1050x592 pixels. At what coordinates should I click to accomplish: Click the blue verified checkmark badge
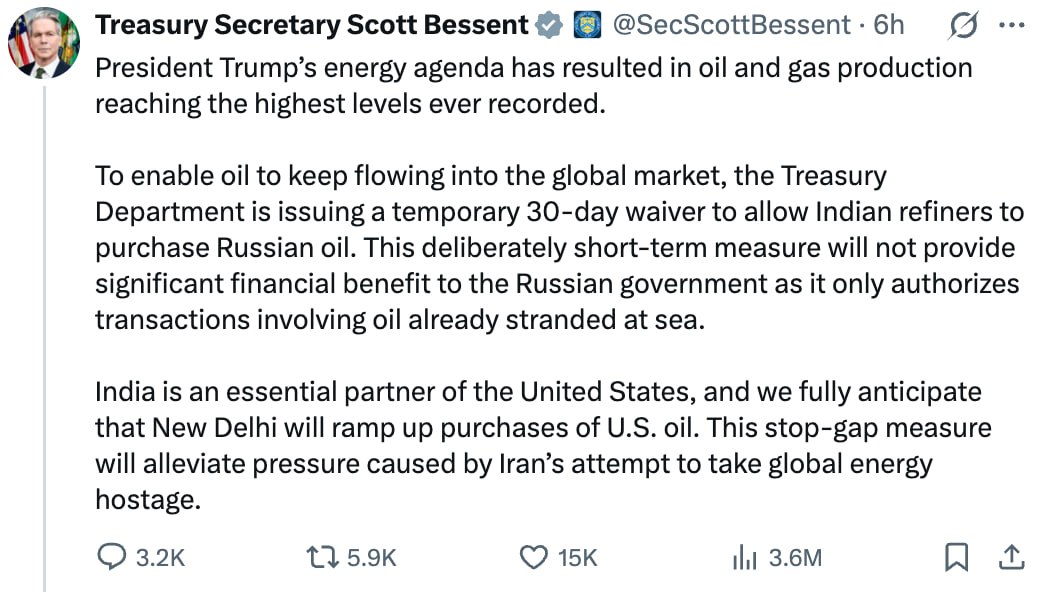550,26
